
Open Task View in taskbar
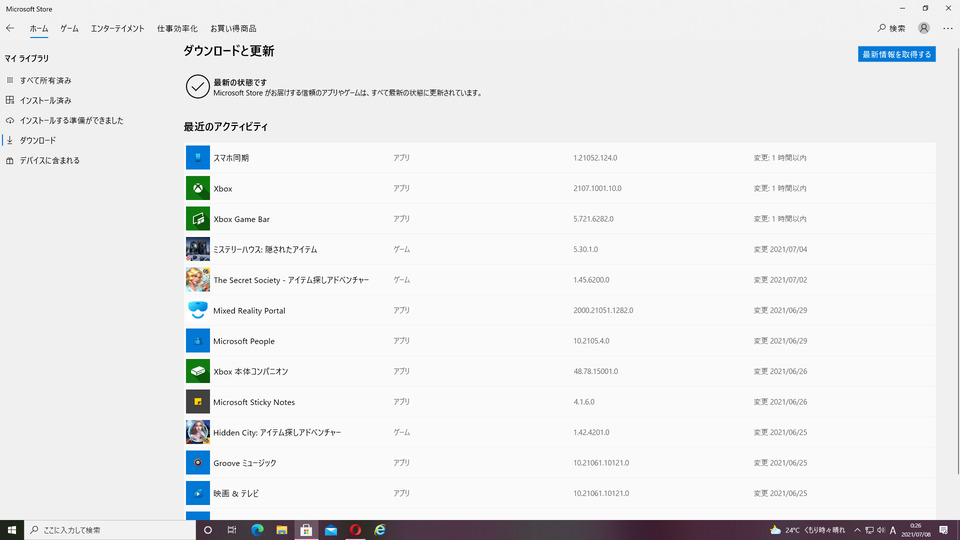[x=232, y=530]
